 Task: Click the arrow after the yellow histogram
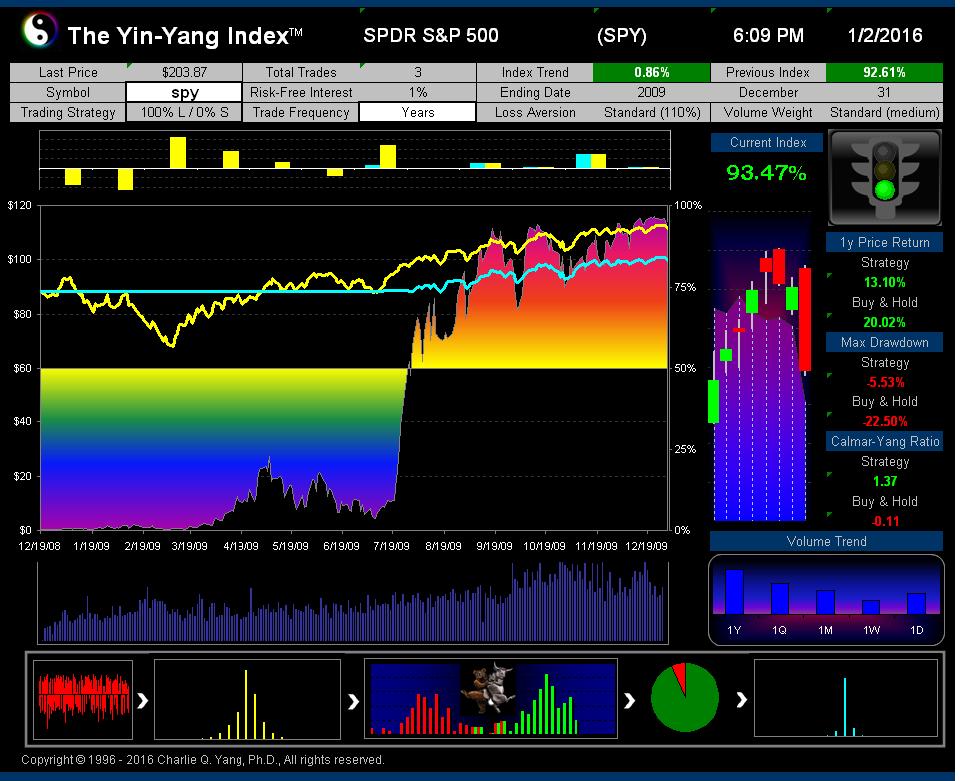click(353, 701)
